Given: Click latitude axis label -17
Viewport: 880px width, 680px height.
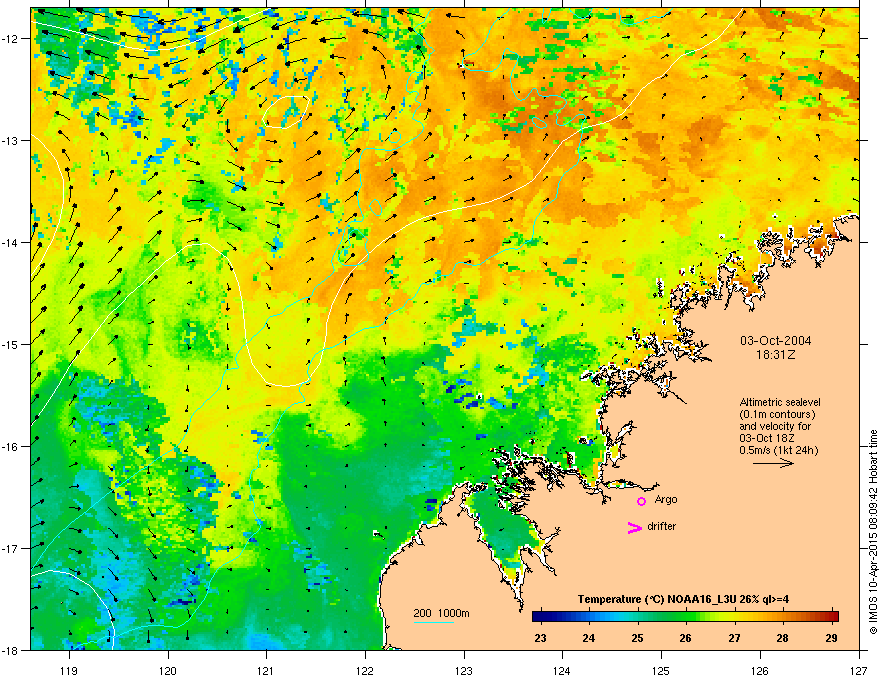Looking at the screenshot, I should (10, 548).
